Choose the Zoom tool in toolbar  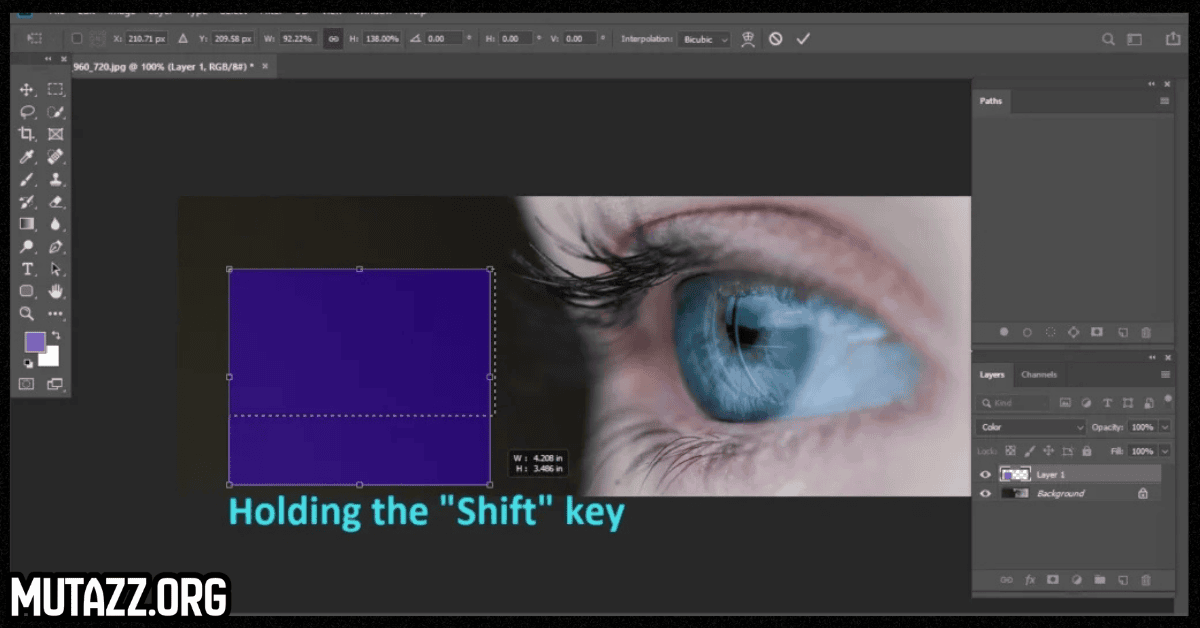coord(27,313)
